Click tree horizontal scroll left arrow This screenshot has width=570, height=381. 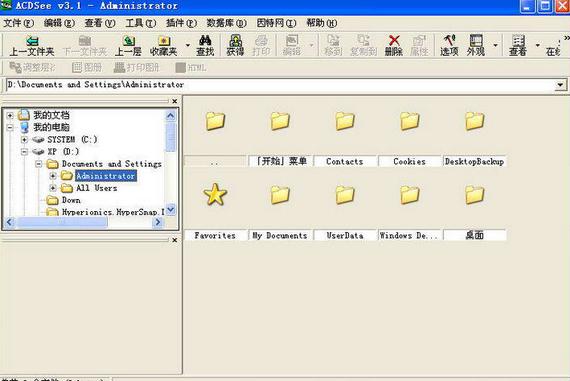[x=9, y=222]
